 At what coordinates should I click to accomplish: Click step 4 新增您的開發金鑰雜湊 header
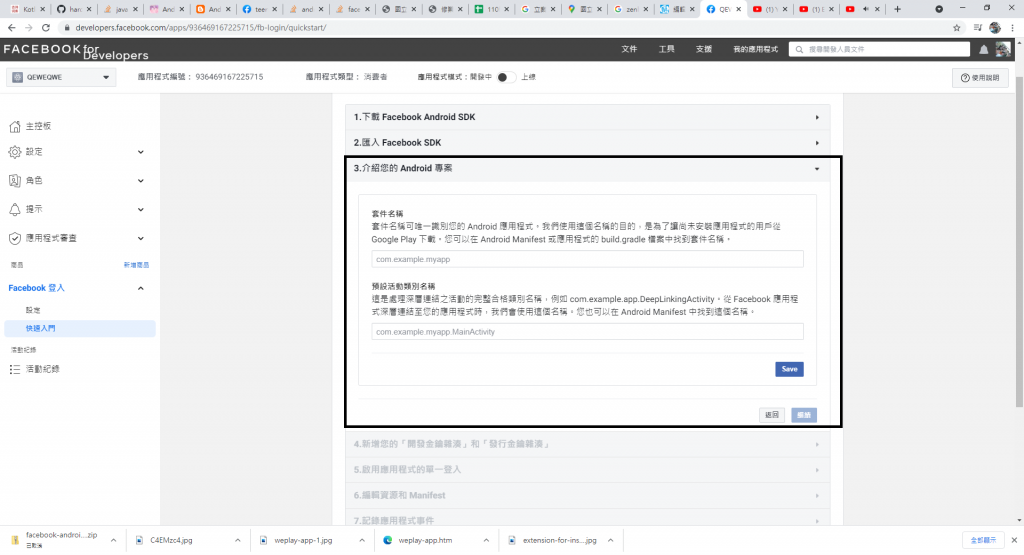tap(587, 444)
